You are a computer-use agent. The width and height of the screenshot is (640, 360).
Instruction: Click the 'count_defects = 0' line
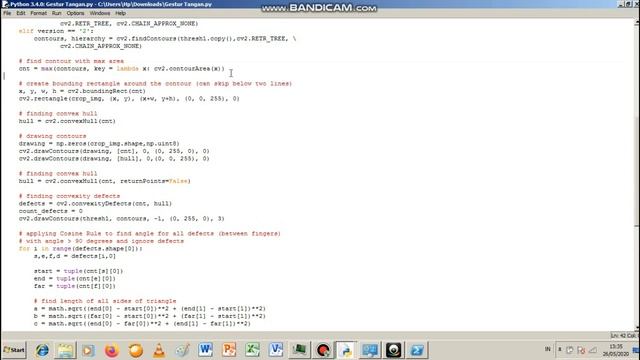50,211
